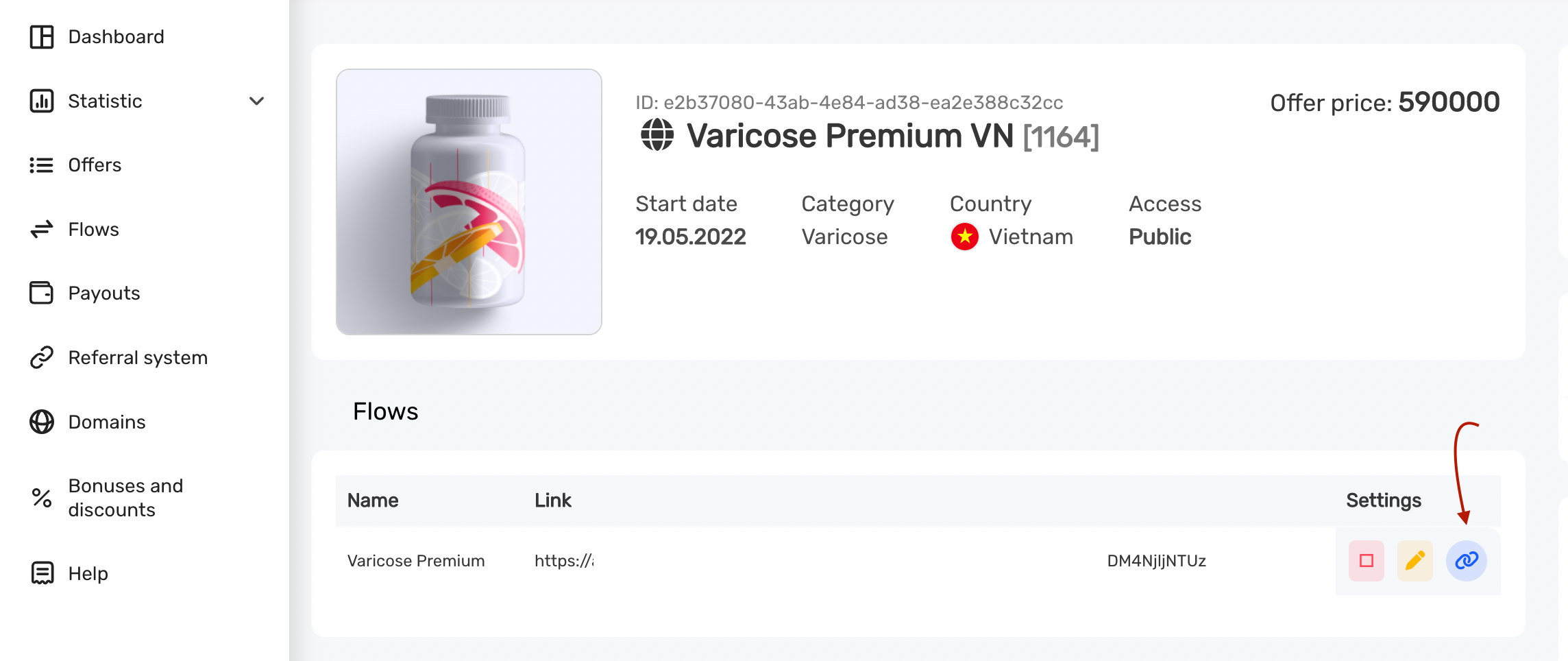The image size is (1568, 661).
Task: Open Bonuses and discounts section
Action: pos(125,498)
